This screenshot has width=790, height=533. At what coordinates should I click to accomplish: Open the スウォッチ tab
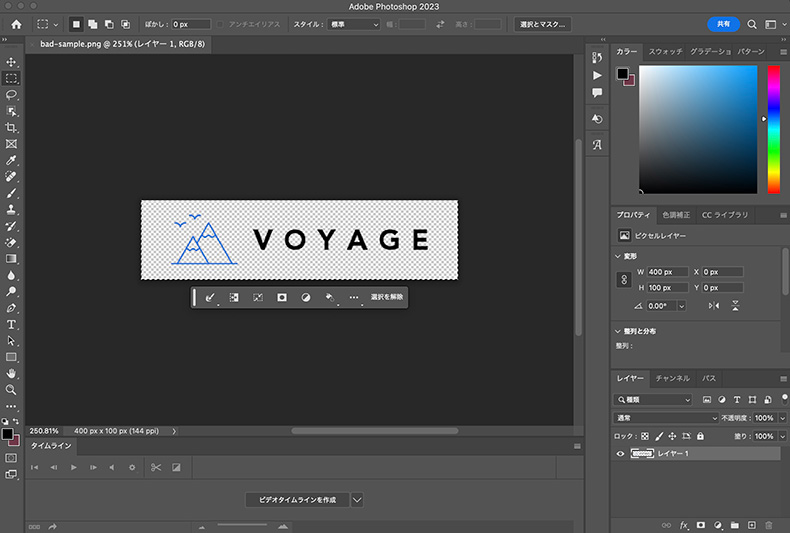coord(664,51)
